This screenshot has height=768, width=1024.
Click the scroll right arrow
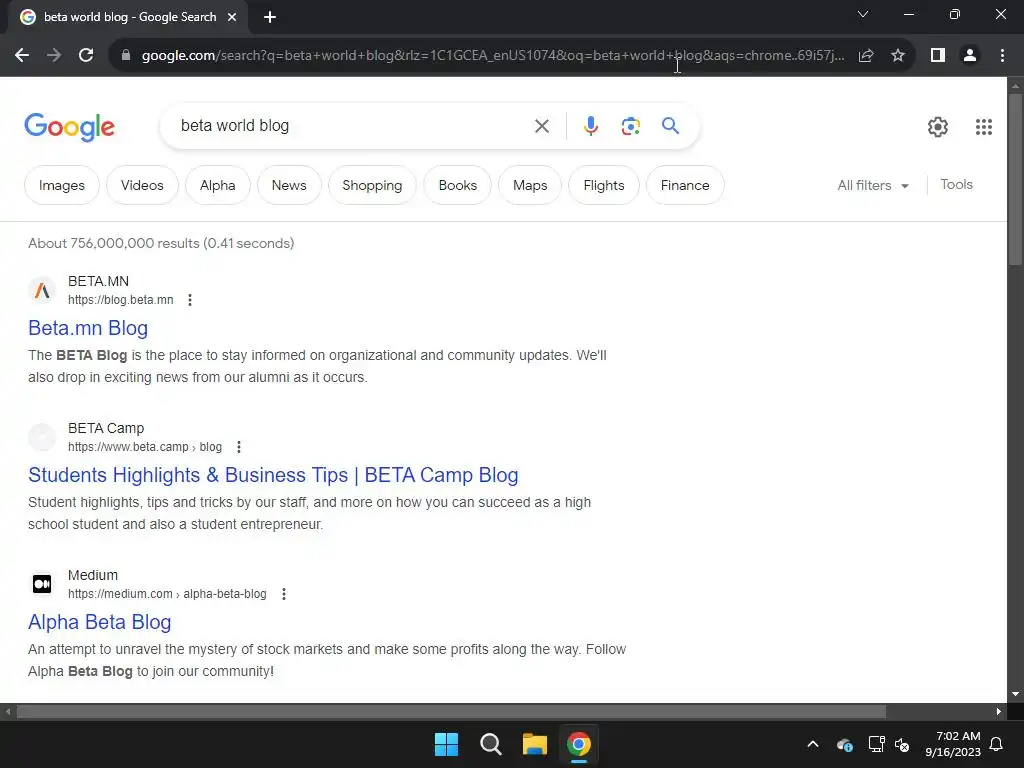click(999, 711)
